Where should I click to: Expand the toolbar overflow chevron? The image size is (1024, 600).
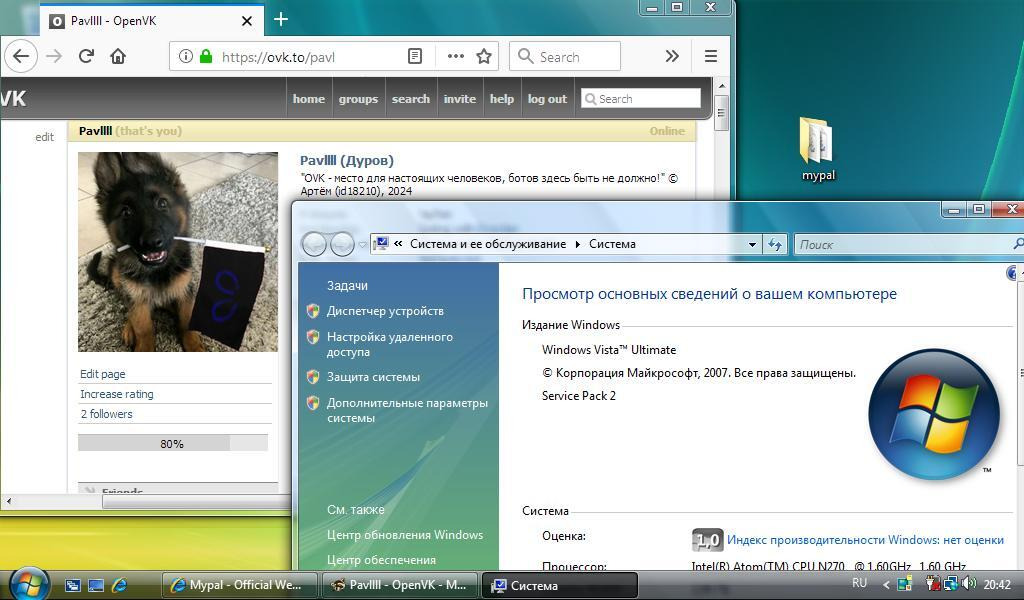click(672, 56)
